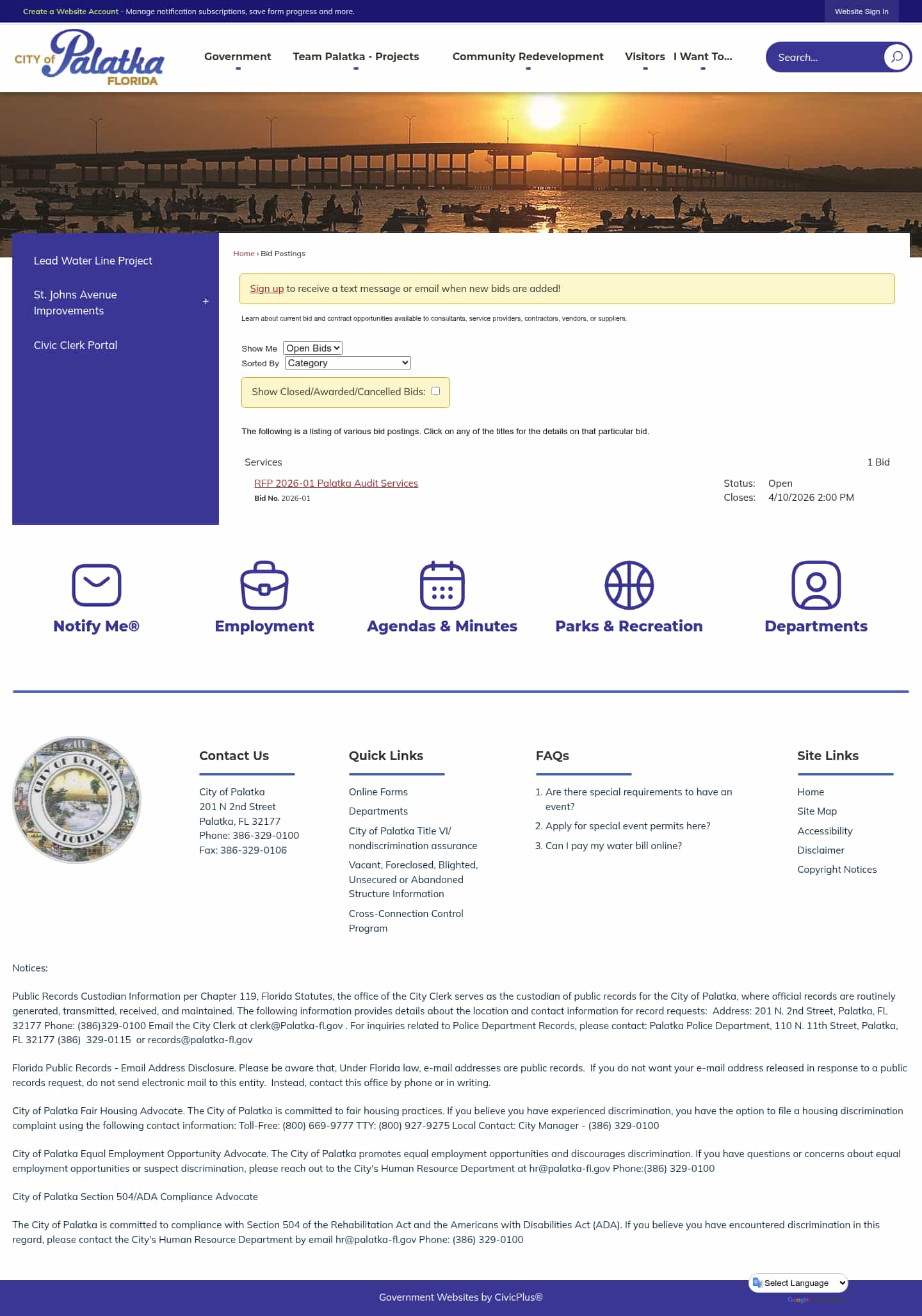Click in the Search input field
This screenshot has height=1316, width=922.
[x=826, y=57]
